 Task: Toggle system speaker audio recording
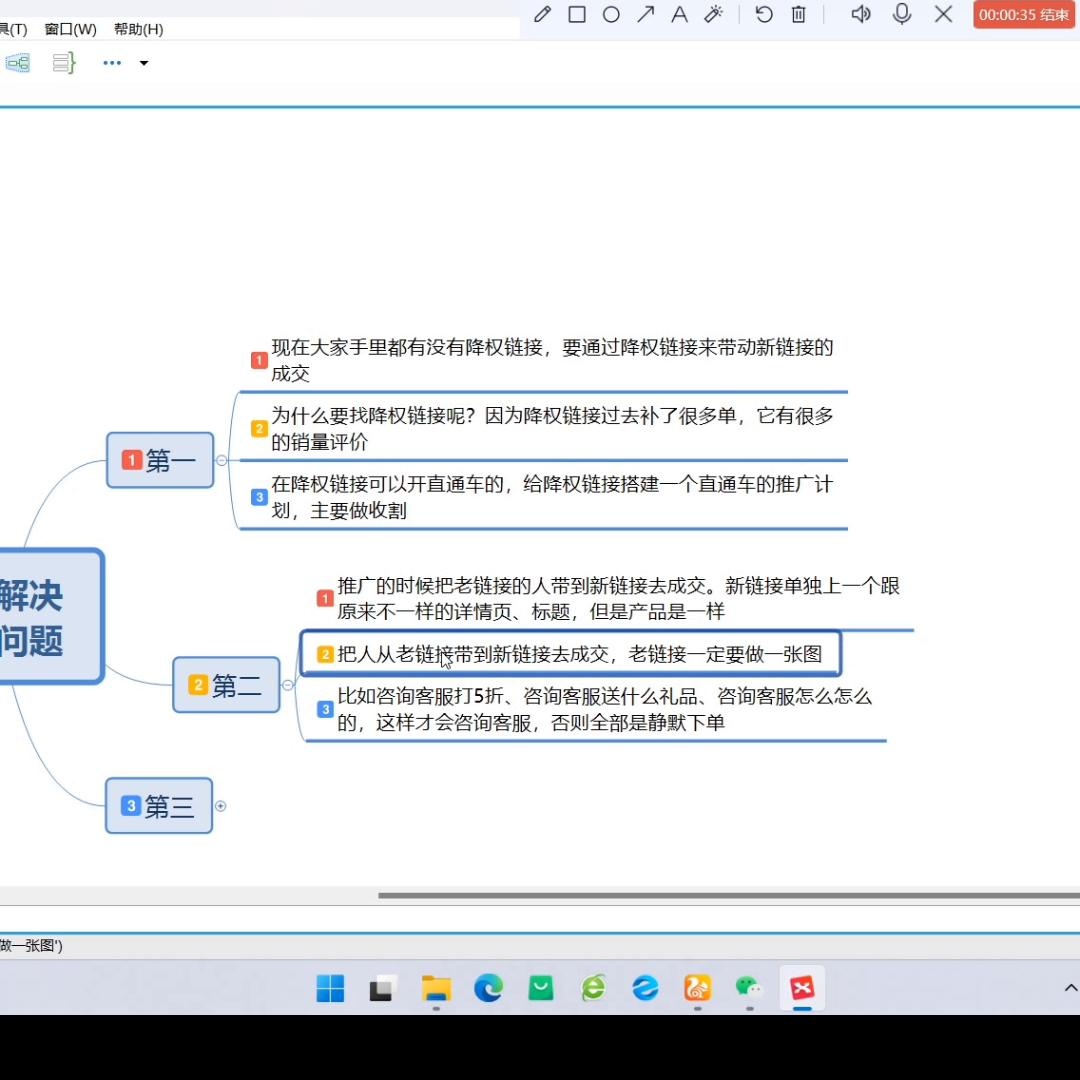(x=861, y=14)
